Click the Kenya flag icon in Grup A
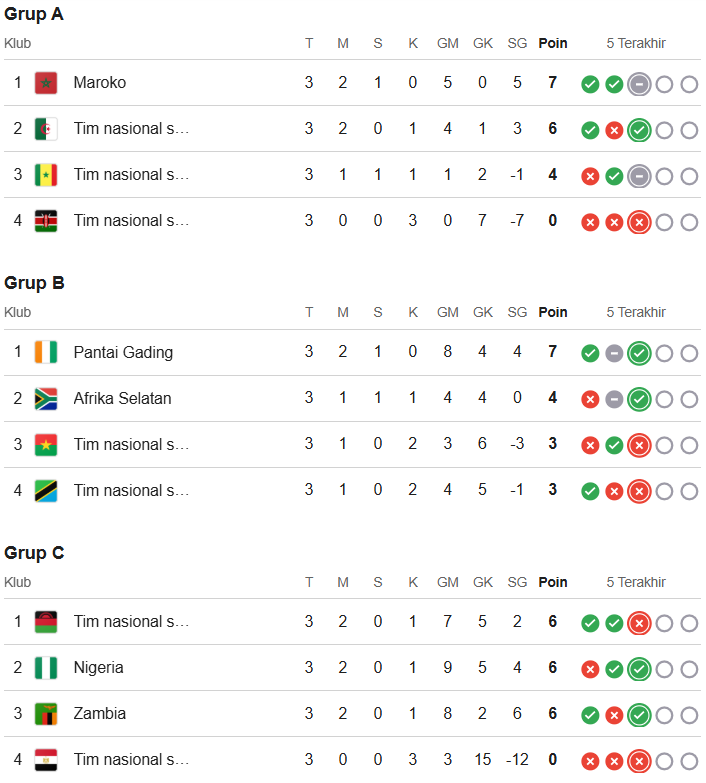The width and height of the screenshot is (706, 783). [x=46, y=221]
